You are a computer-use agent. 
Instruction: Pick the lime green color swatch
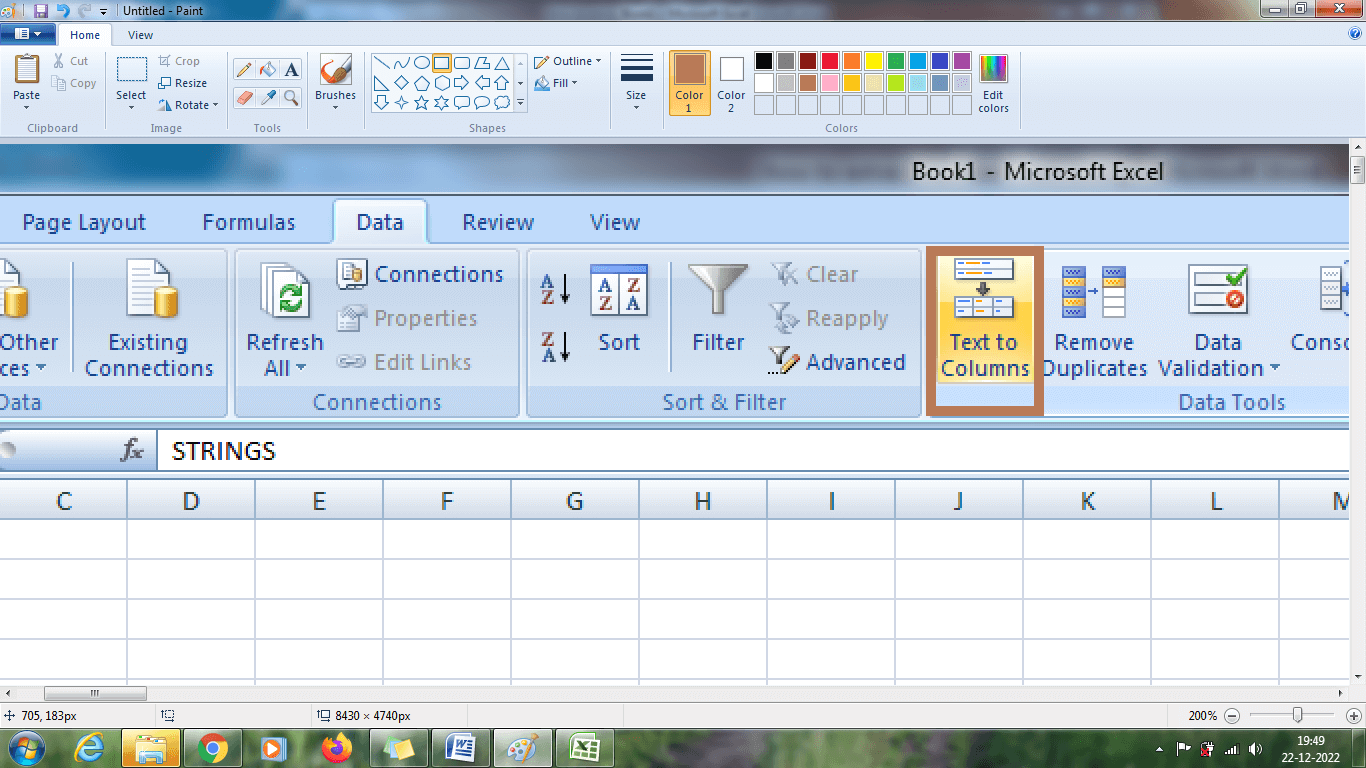pyautogui.click(x=896, y=83)
